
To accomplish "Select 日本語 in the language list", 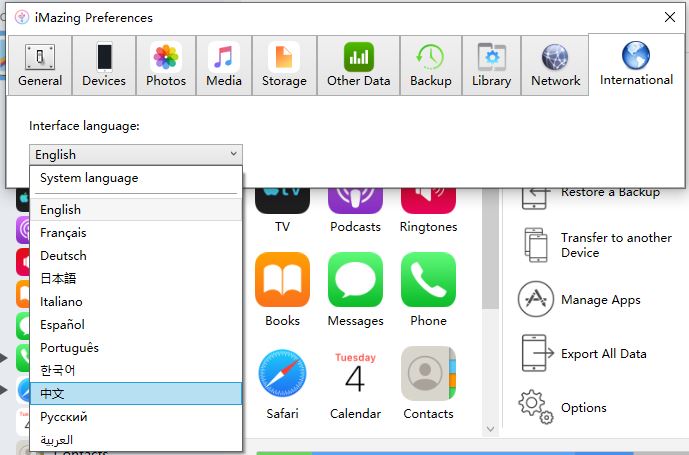I will [136, 278].
